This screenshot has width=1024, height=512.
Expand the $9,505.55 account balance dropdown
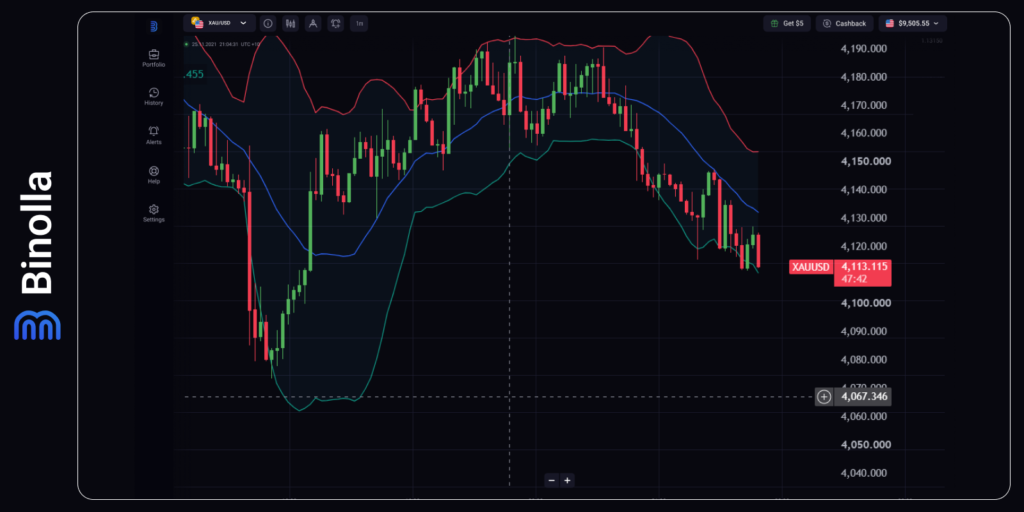912,24
